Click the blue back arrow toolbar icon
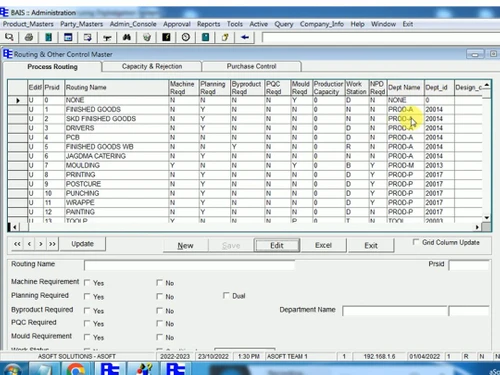Viewport: 500px width, 375px height. pyautogui.click(x=245, y=37)
